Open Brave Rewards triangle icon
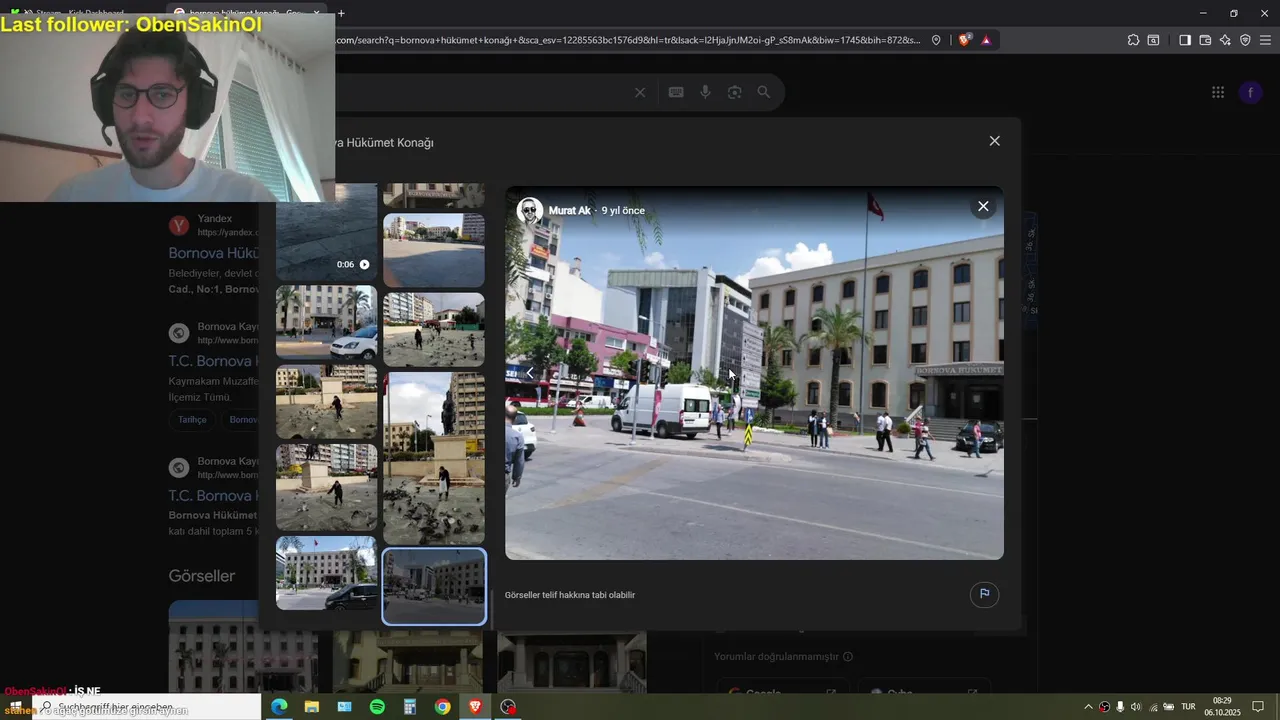 [x=986, y=40]
